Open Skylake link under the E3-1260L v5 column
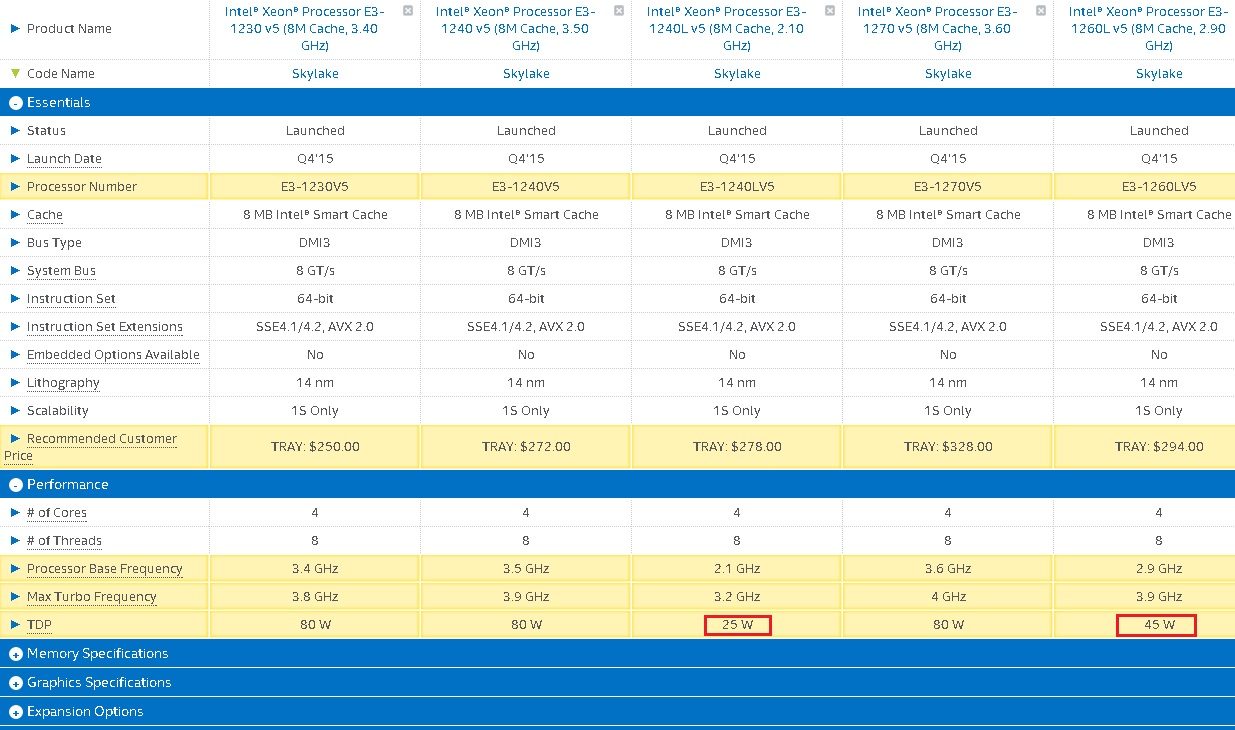1235x730 pixels. pos(1159,74)
